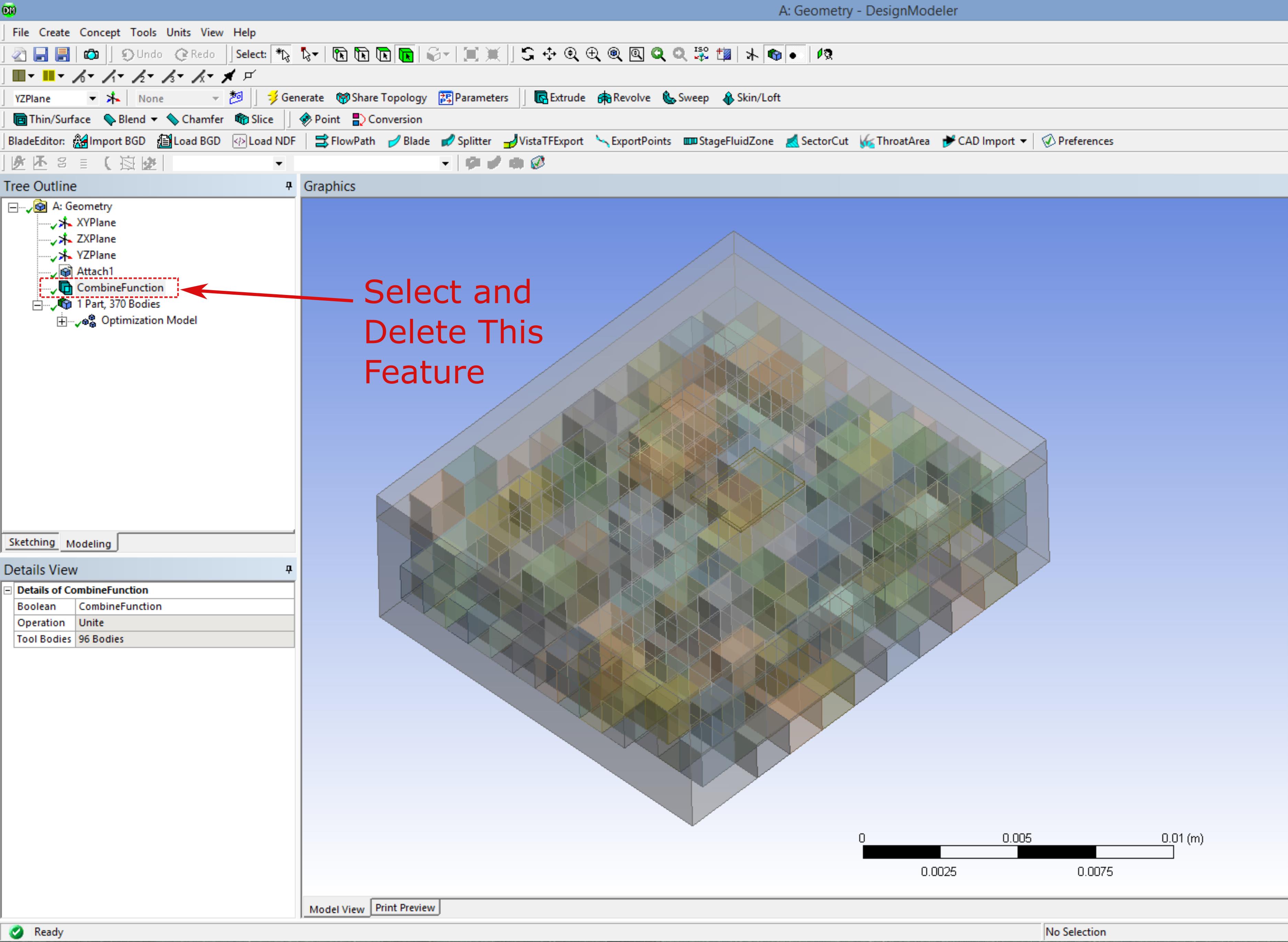Toggle the display plane icon
1288x942 pixels.
coord(752,54)
